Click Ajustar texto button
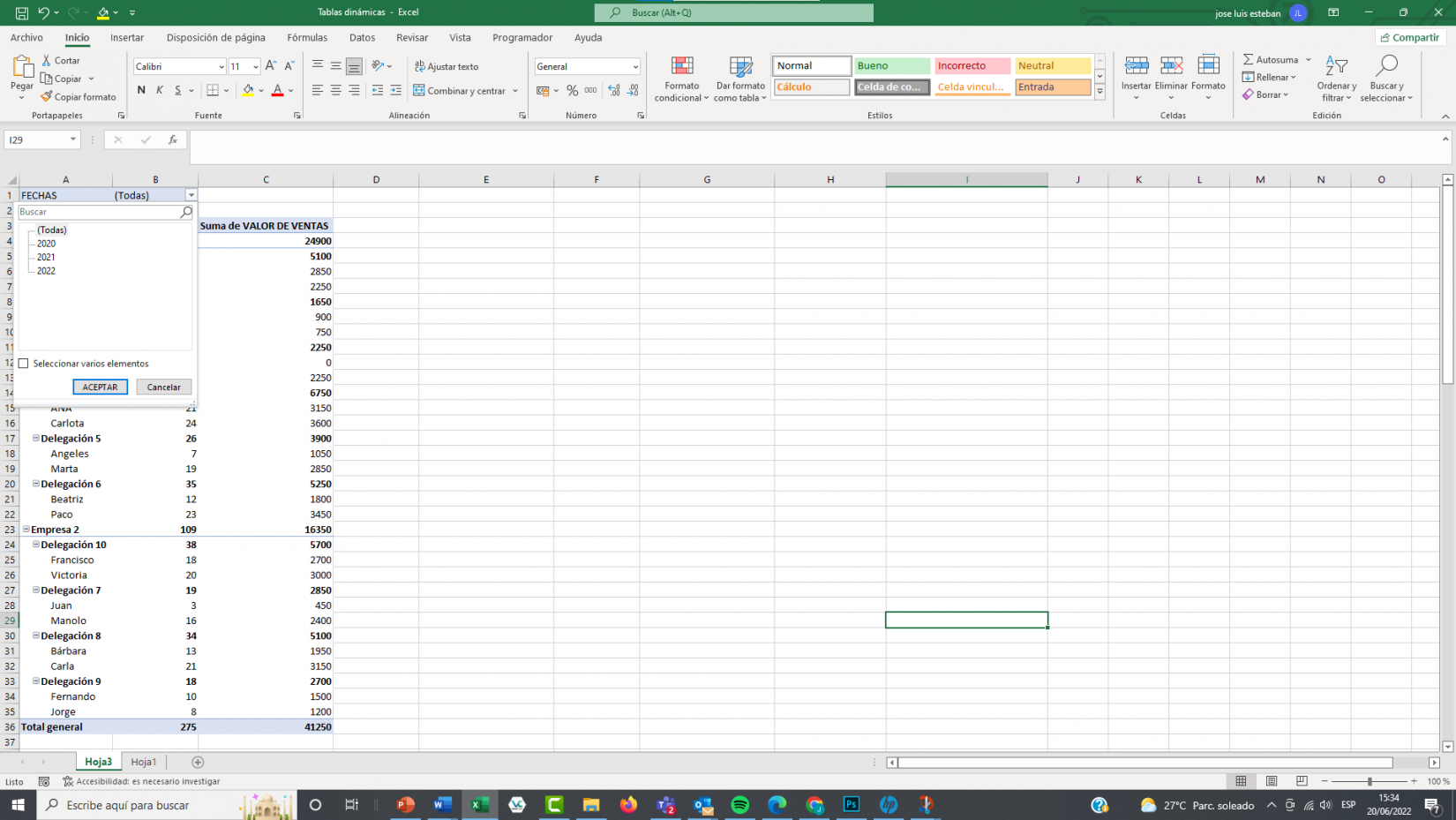Screen dimensions: 1456x820 [447, 66]
